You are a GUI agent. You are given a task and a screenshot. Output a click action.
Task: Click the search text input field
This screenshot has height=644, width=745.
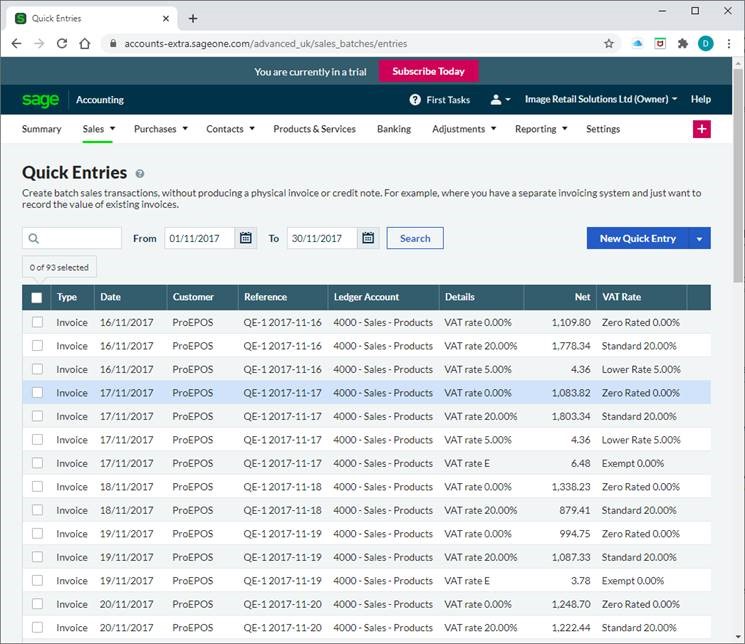(80, 238)
